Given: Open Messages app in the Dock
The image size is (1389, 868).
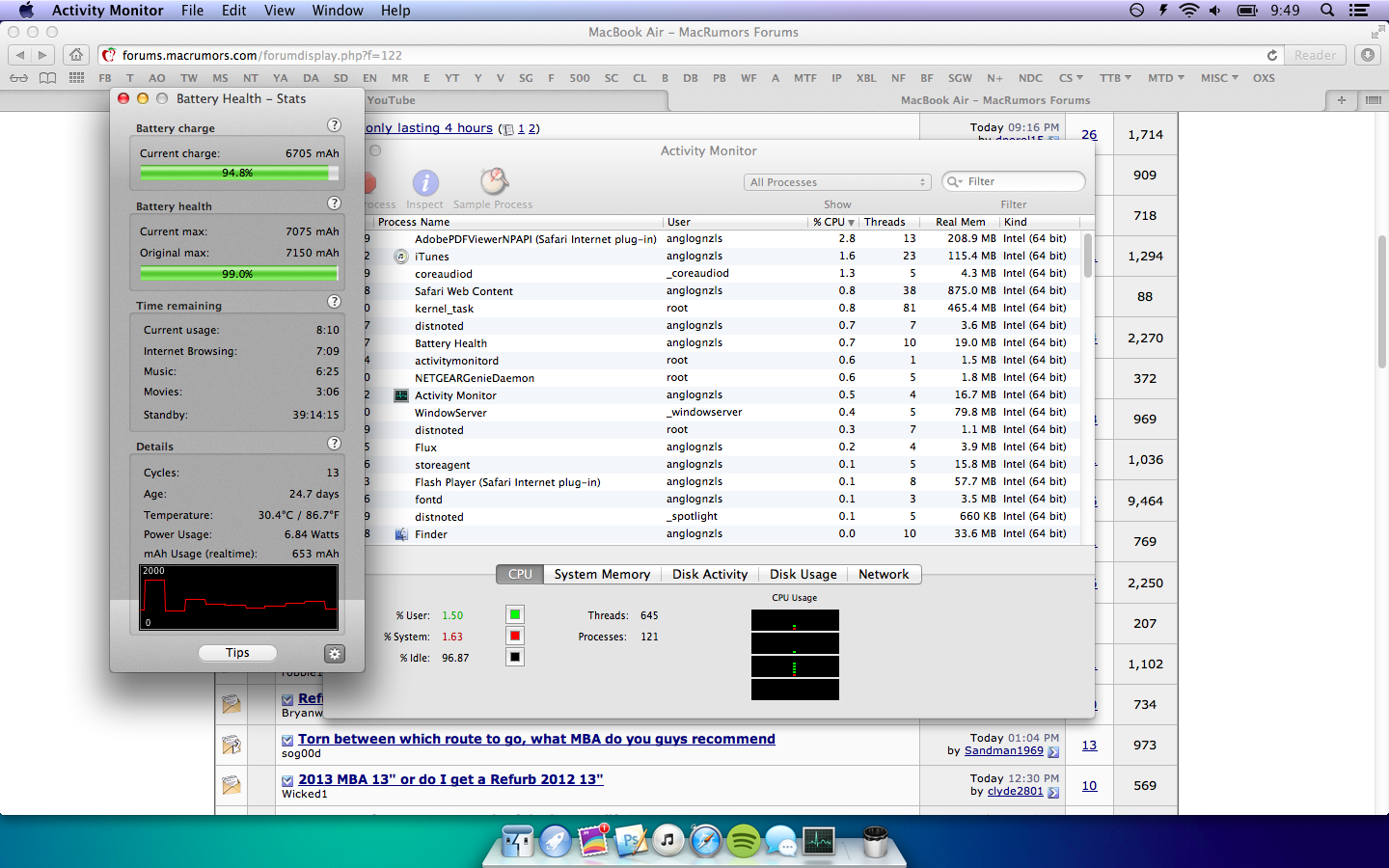Looking at the screenshot, I should click(781, 841).
